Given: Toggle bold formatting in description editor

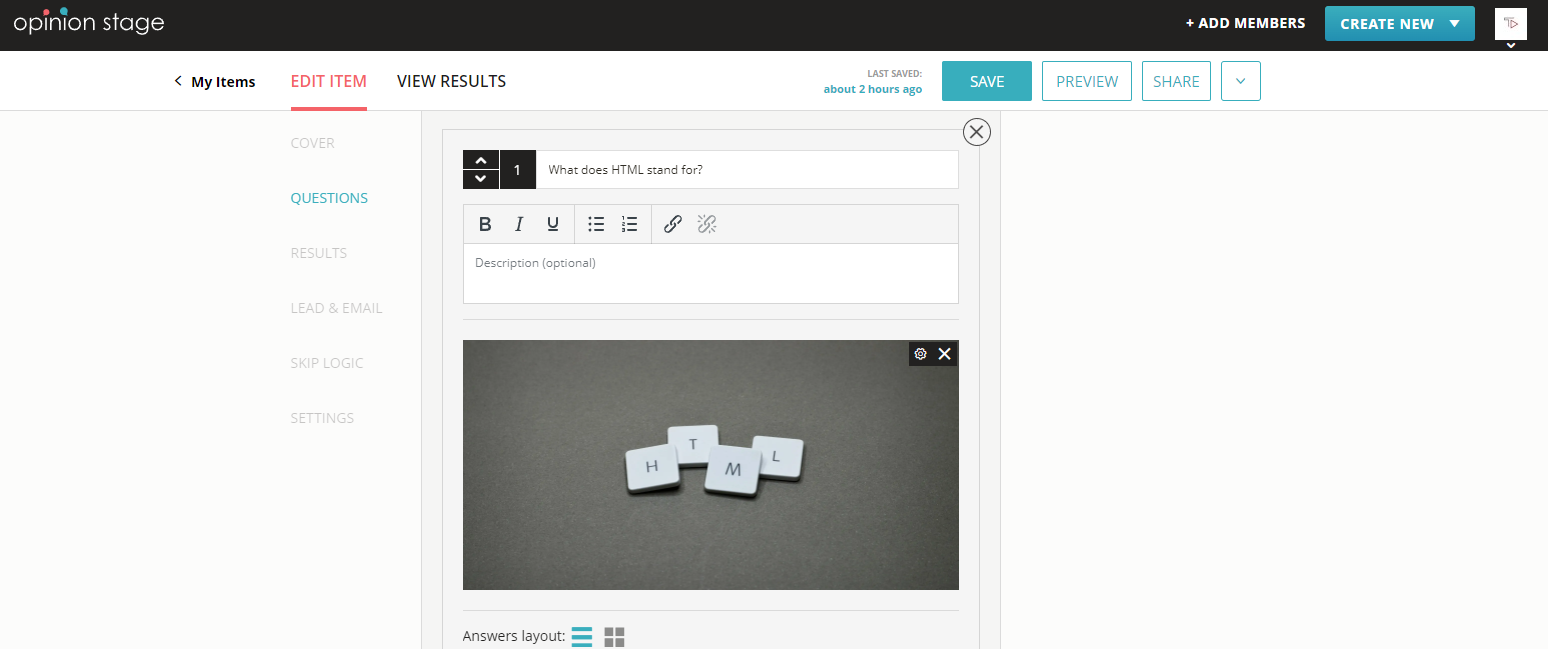Looking at the screenshot, I should pos(485,224).
